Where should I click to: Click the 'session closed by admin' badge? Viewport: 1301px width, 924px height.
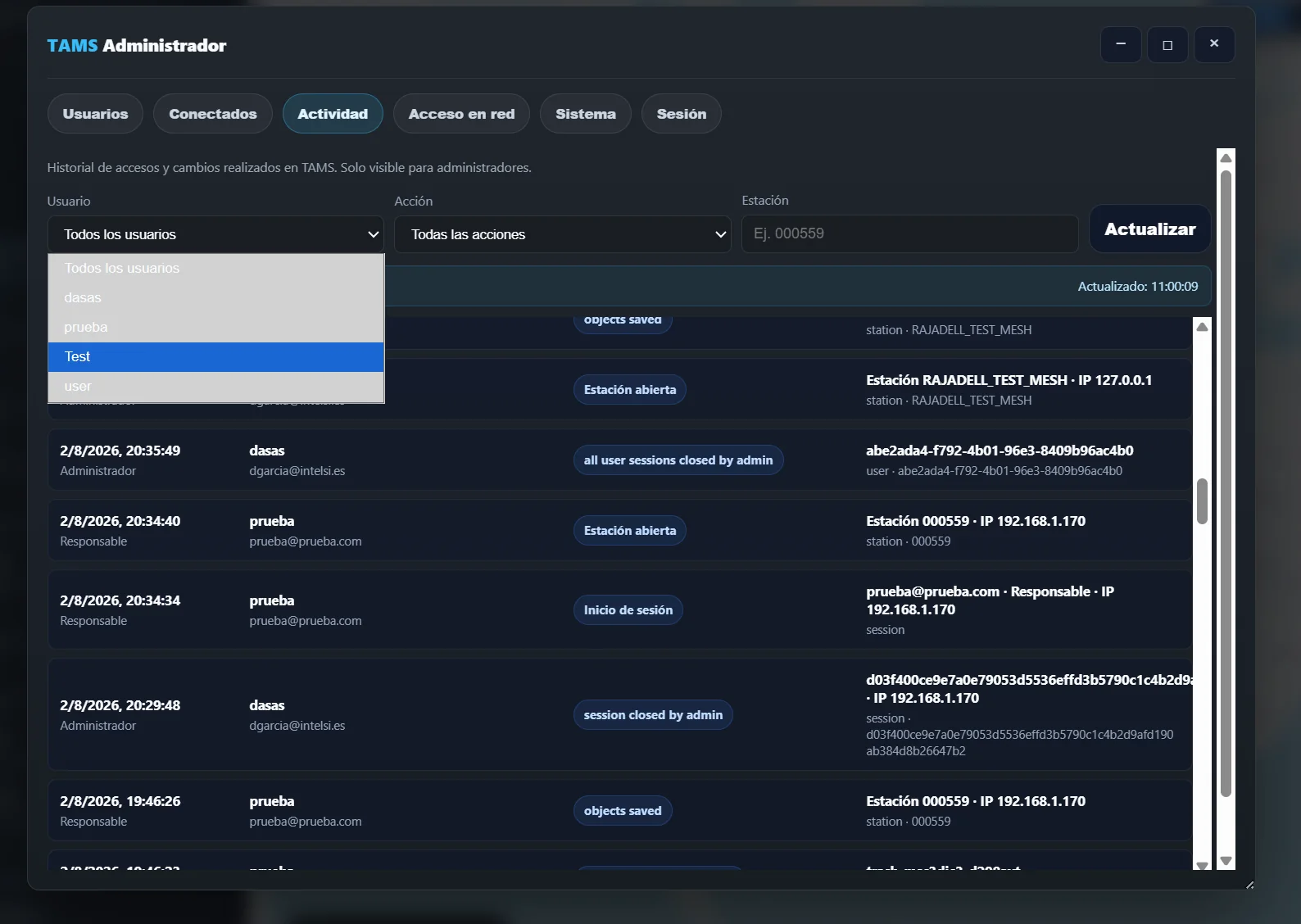pyautogui.click(x=653, y=715)
